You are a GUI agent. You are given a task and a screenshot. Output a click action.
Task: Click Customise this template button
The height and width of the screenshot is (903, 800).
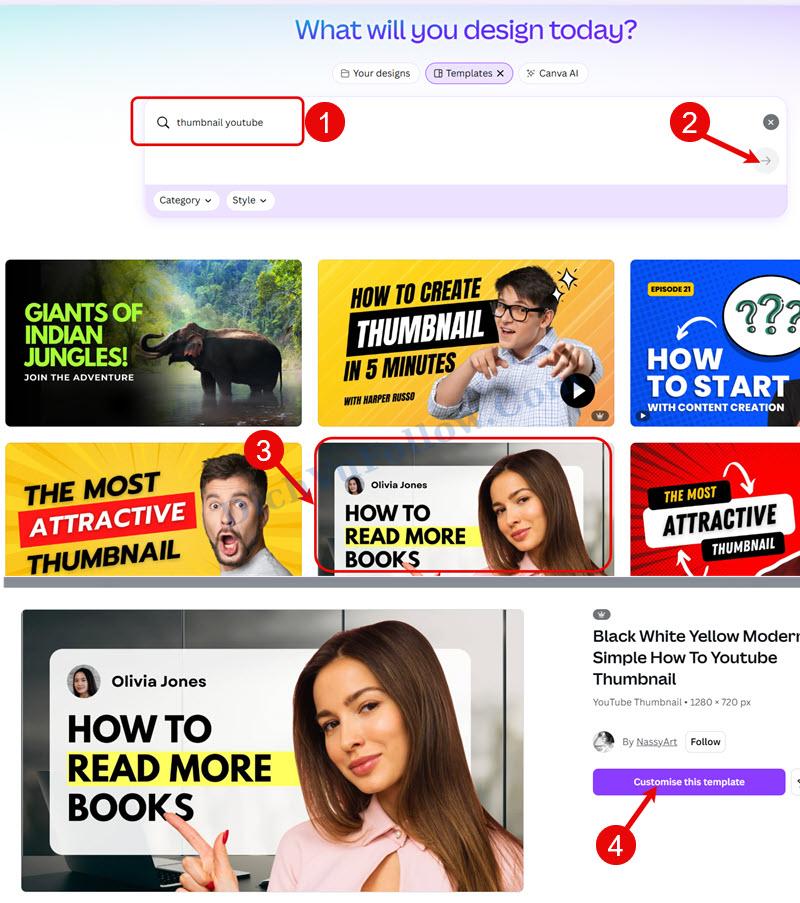click(x=689, y=782)
